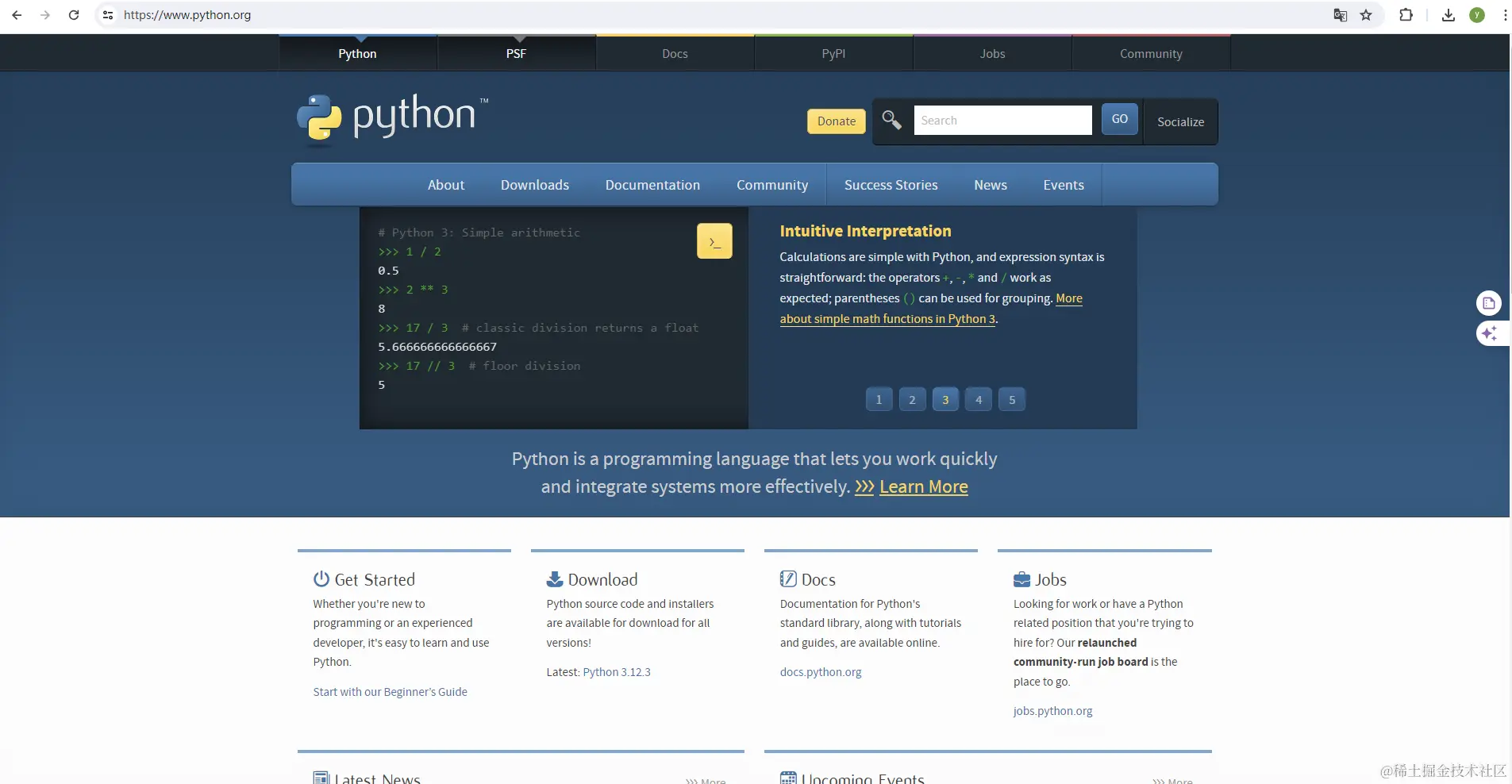The width and height of the screenshot is (1512, 784).
Task: Show slide 1 in the code carousel
Action: coord(879,400)
